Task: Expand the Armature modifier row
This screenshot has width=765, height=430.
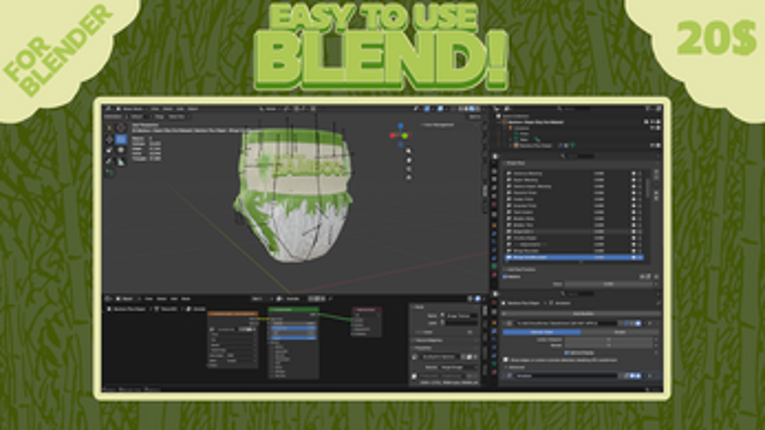Action: (504, 376)
